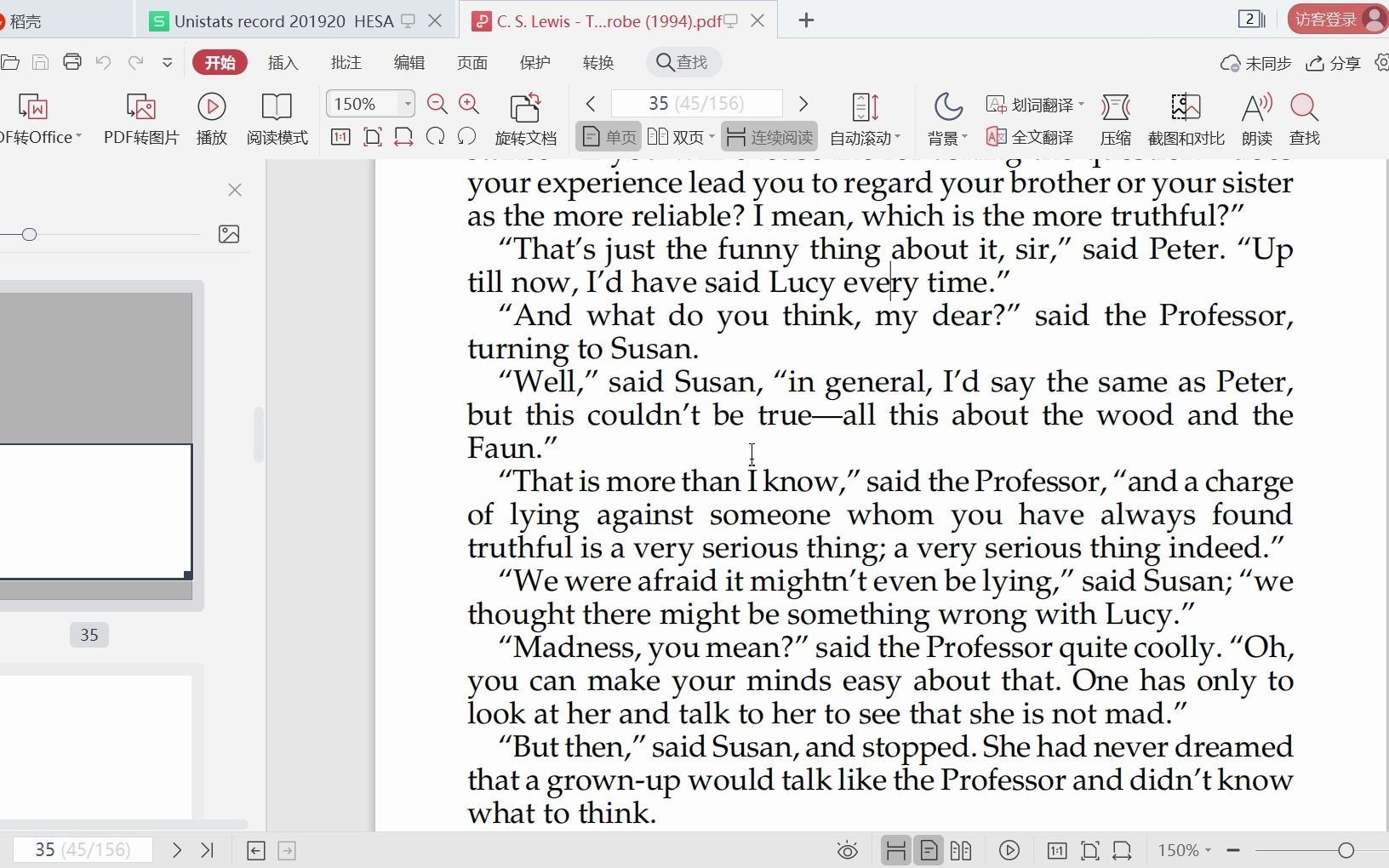Switch to 保护 tab

pos(534,62)
